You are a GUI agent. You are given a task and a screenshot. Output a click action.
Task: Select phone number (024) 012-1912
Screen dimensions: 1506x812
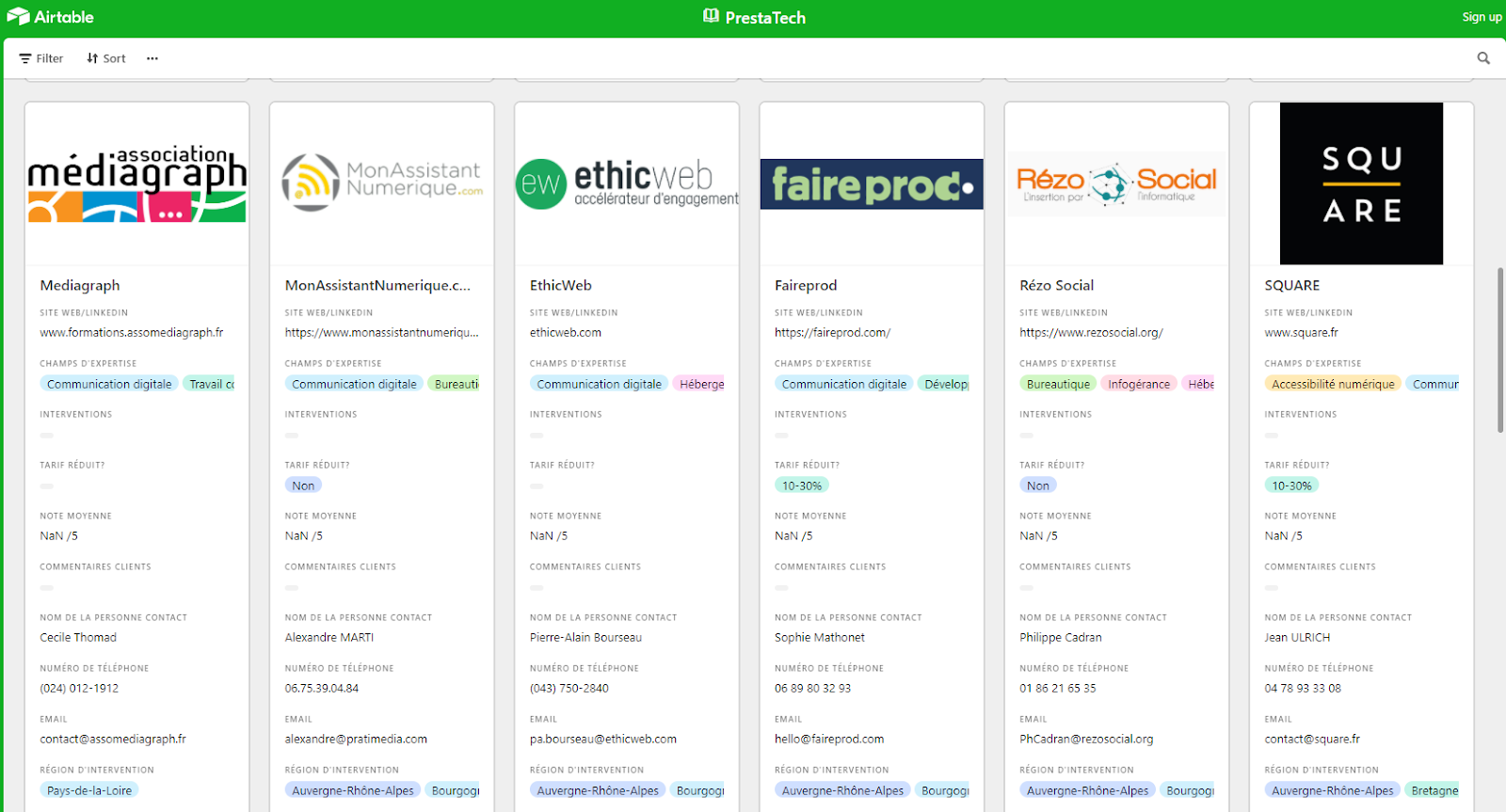pyautogui.click(x=79, y=688)
